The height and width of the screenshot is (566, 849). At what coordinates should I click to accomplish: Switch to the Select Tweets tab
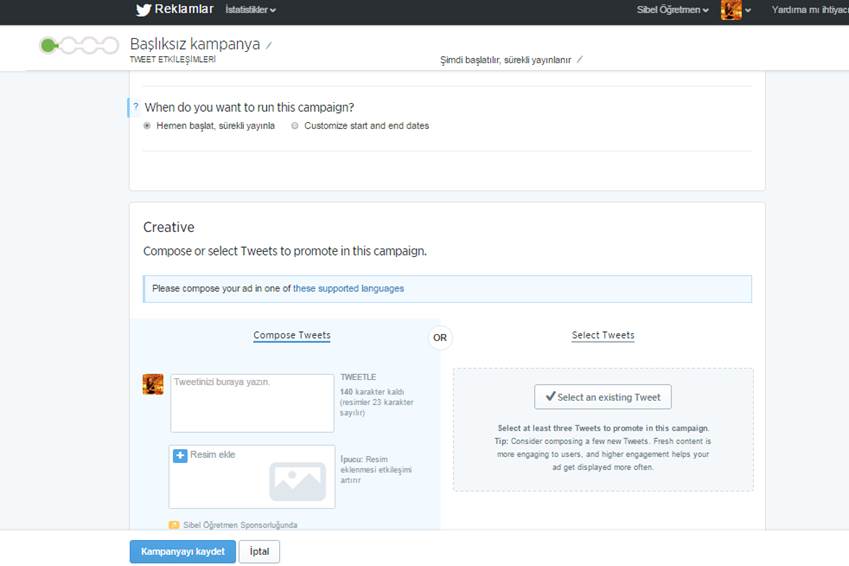pos(603,335)
